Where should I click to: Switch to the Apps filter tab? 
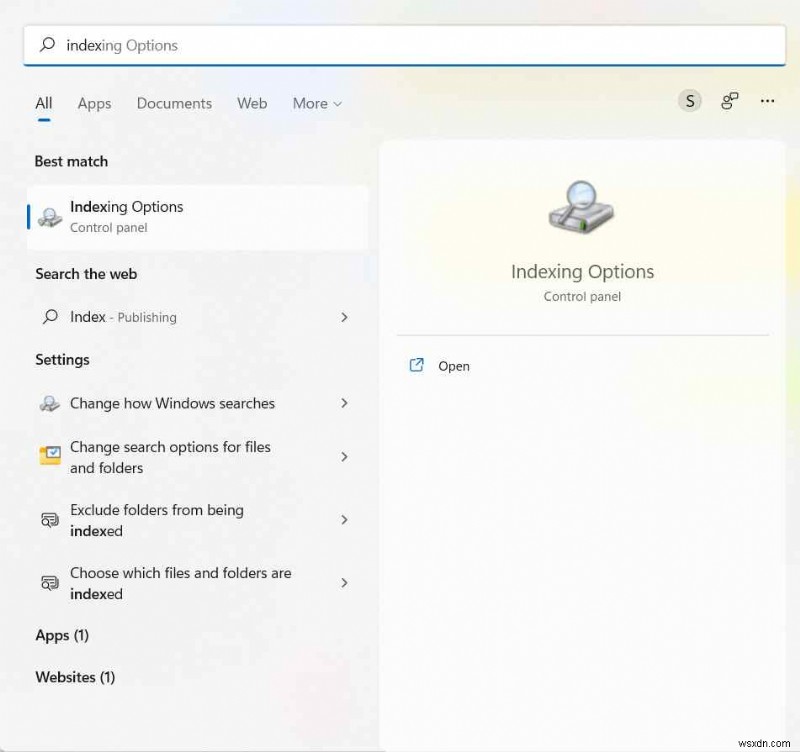point(94,103)
